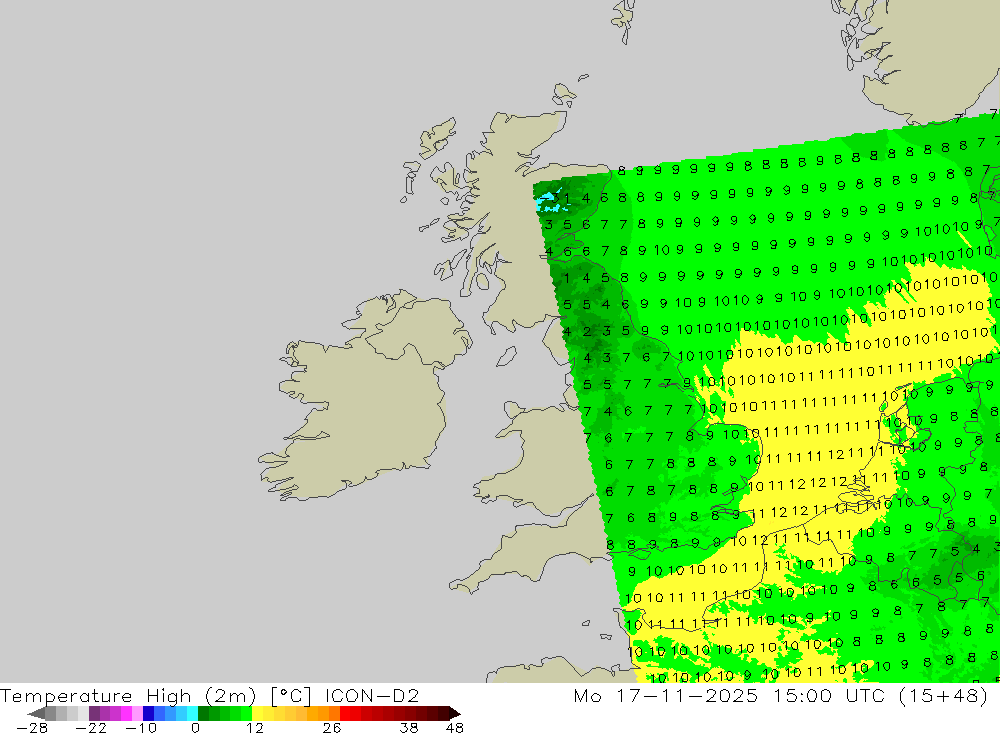Click the '(15+48)' forecast offset text
Screen dimensions: 1000x733
(943, 695)
